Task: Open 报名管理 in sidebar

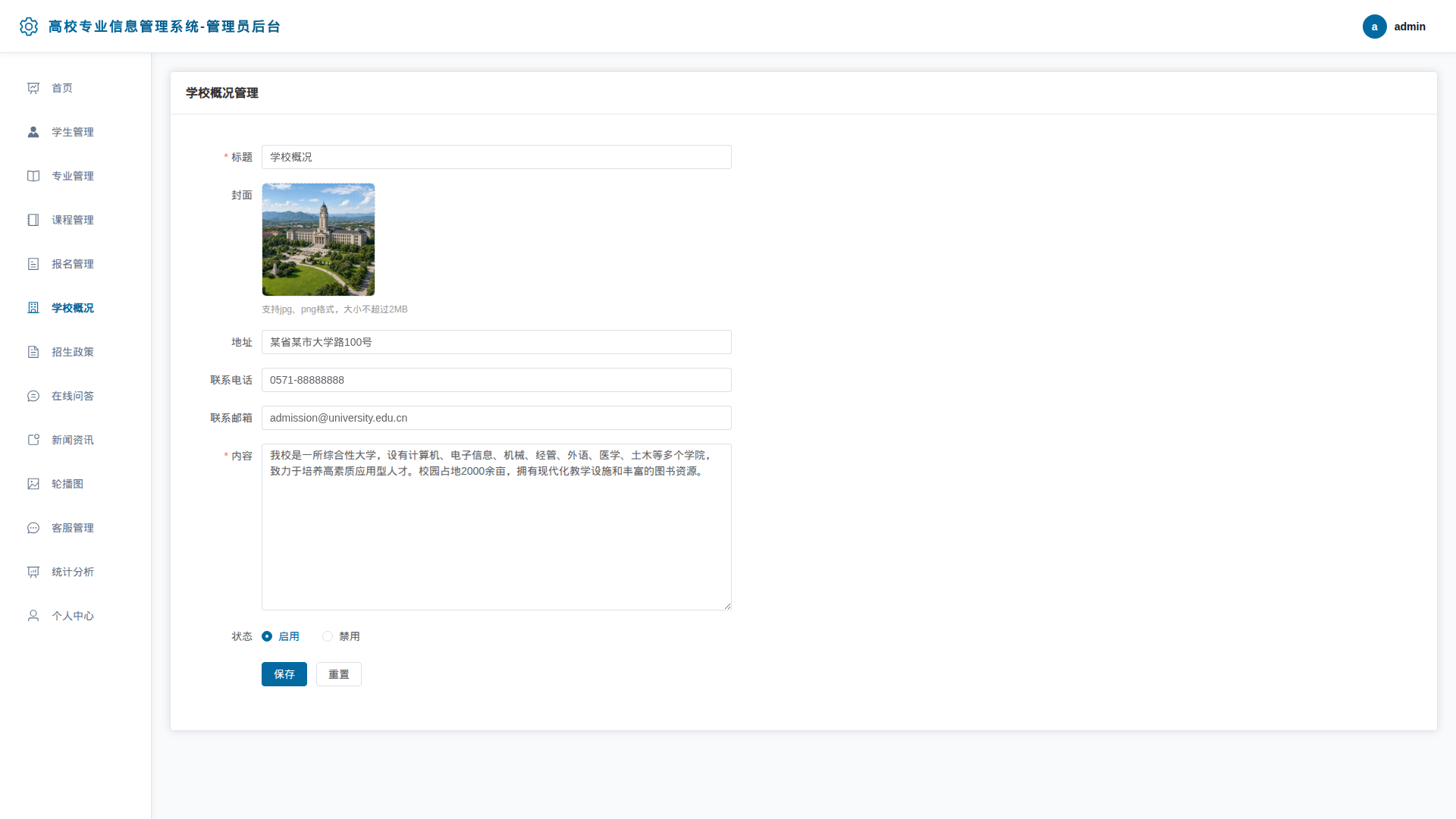Action: [76, 264]
